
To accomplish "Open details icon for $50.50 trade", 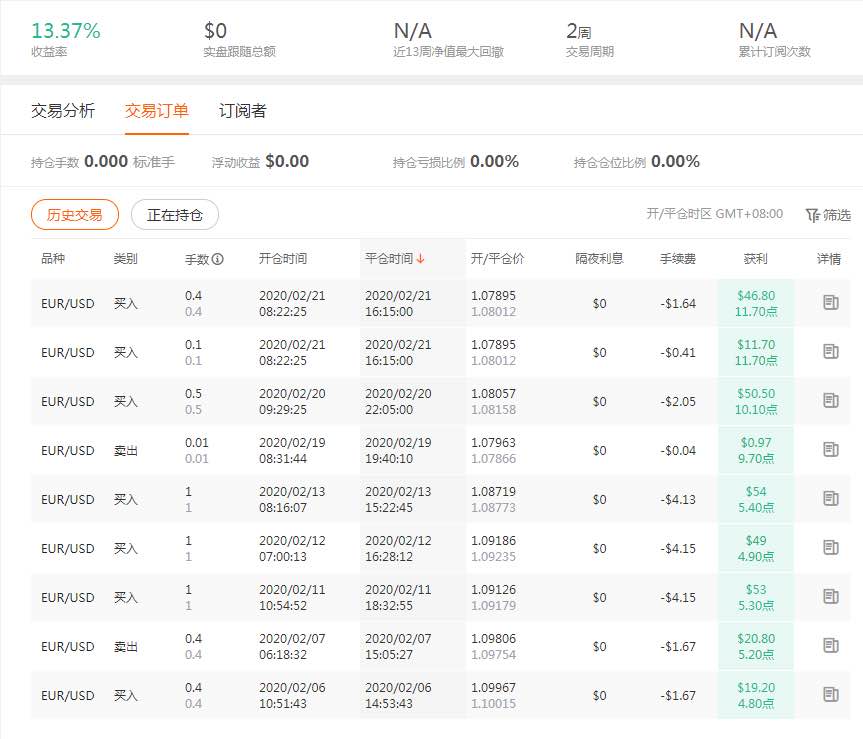I will pyautogui.click(x=831, y=400).
